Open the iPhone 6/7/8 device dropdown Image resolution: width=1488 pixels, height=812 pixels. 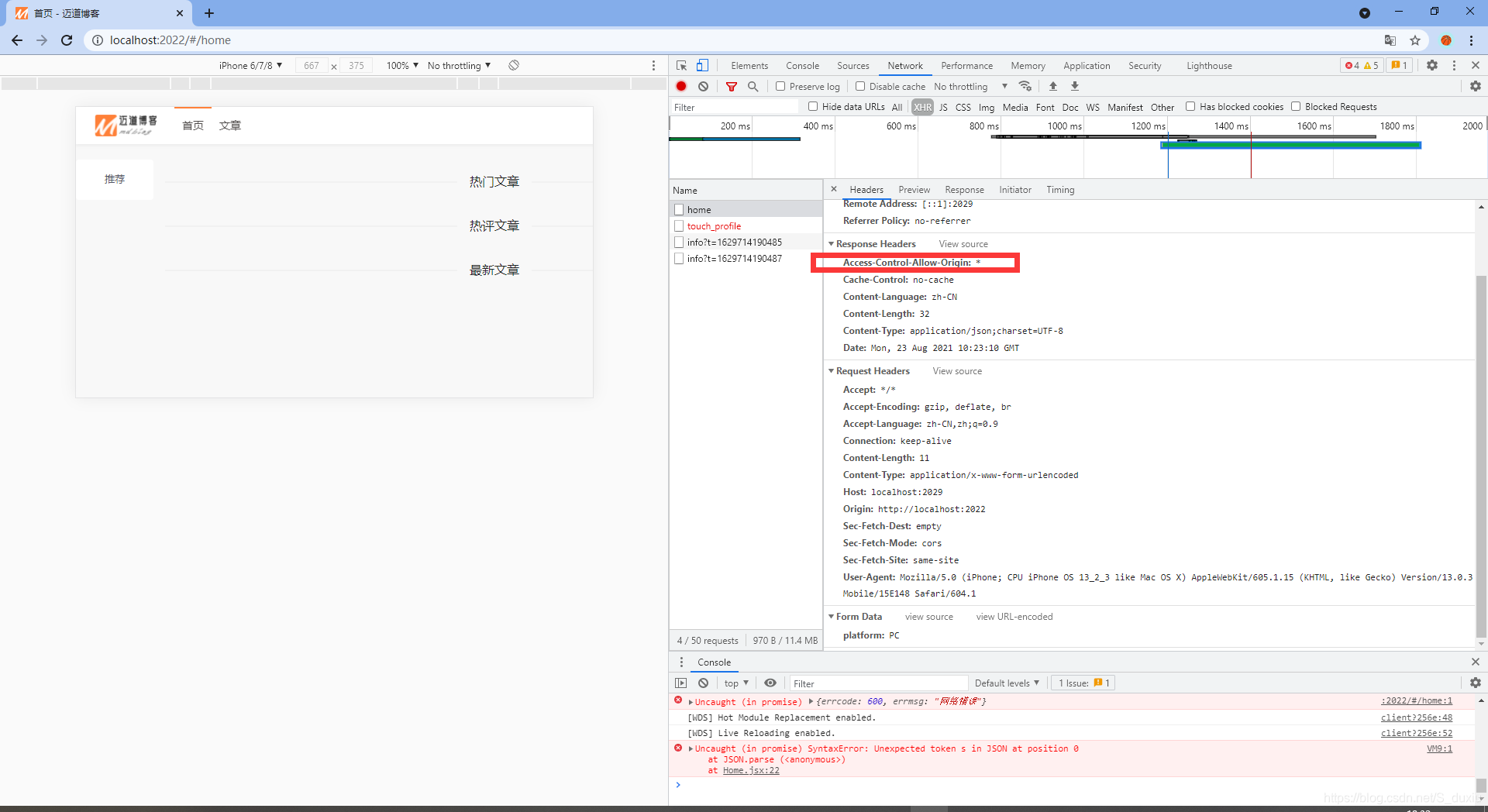pyautogui.click(x=251, y=66)
